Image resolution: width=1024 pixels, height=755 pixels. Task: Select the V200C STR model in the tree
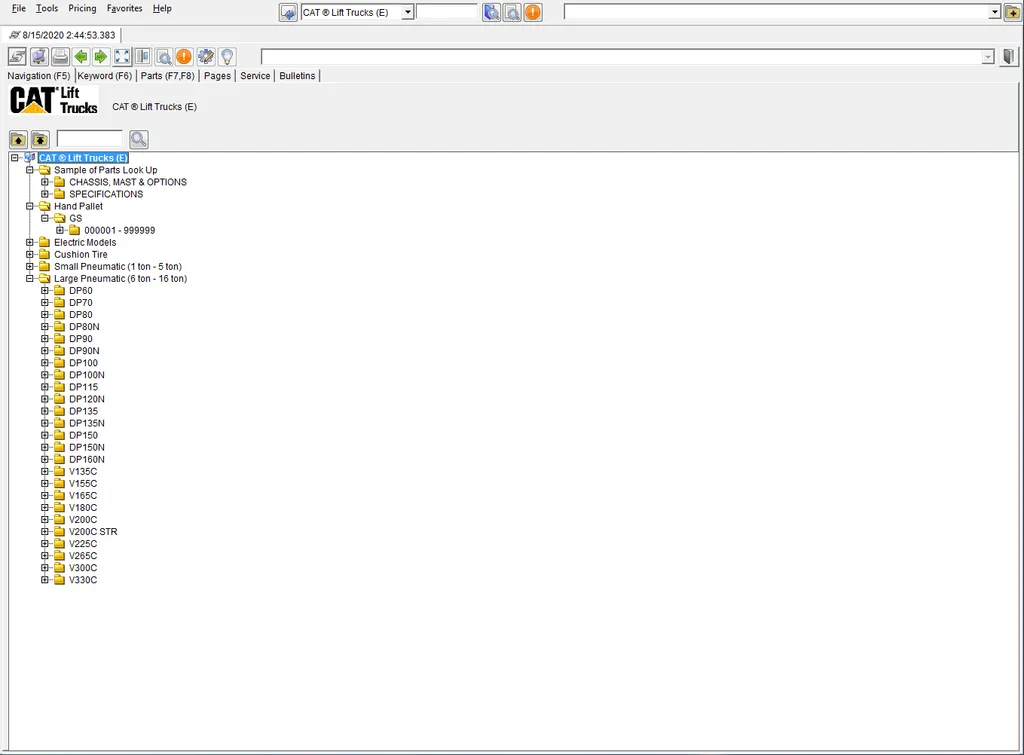coord(93,532)
